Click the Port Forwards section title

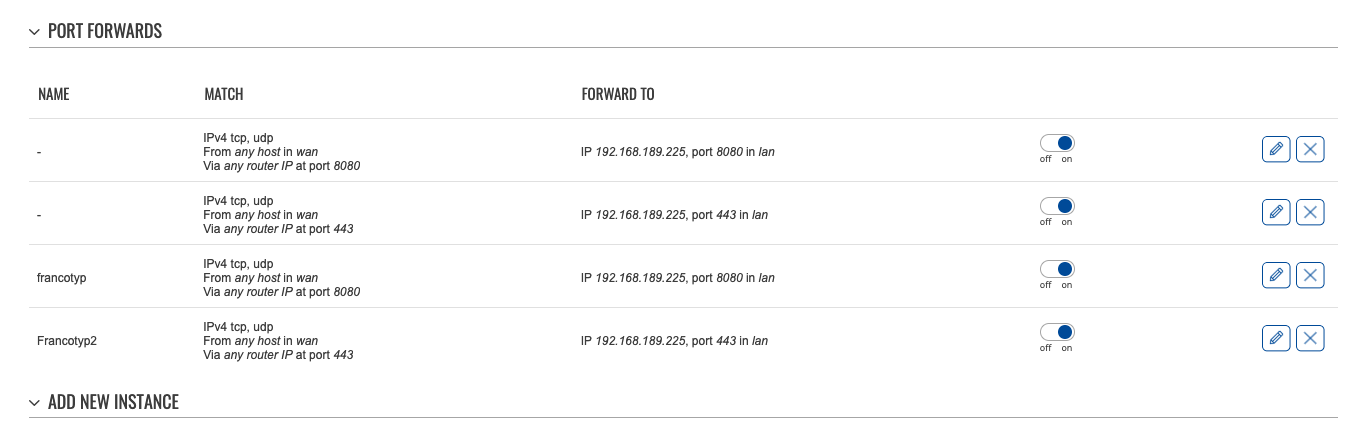pyautogui.click(x=105, y=32)
